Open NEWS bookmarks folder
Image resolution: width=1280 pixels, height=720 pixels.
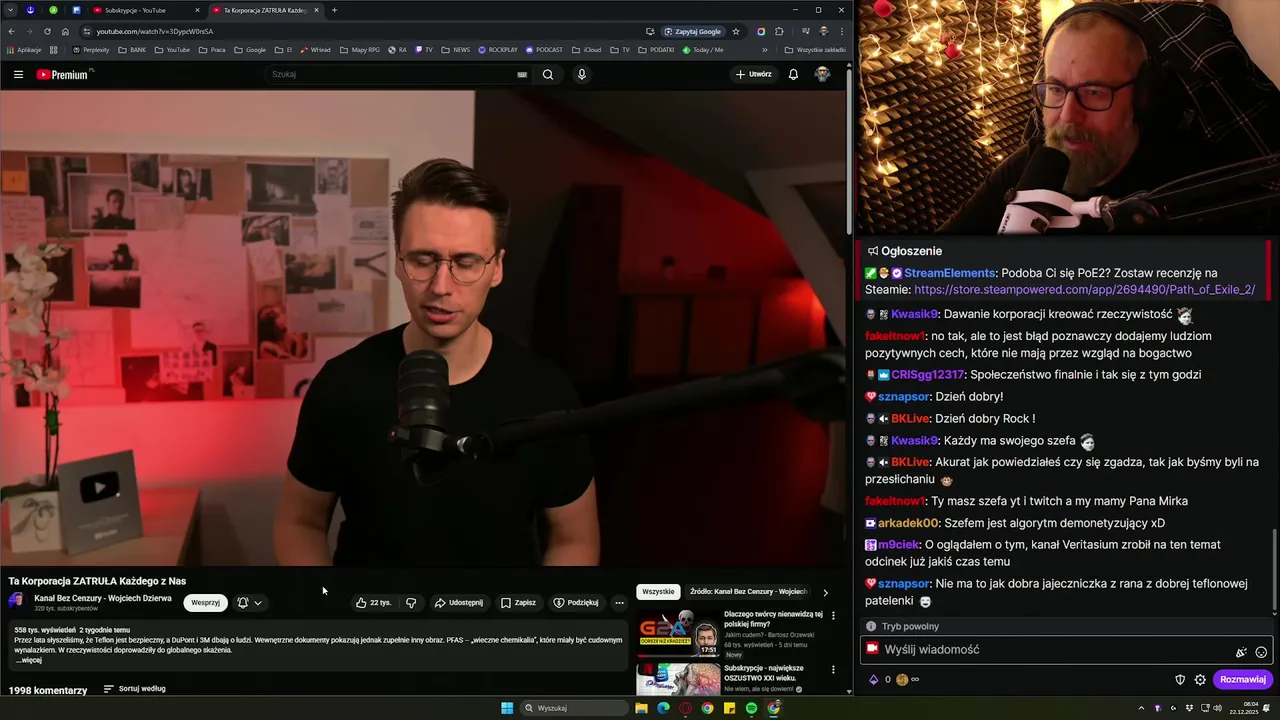click(x=455, y=50)
